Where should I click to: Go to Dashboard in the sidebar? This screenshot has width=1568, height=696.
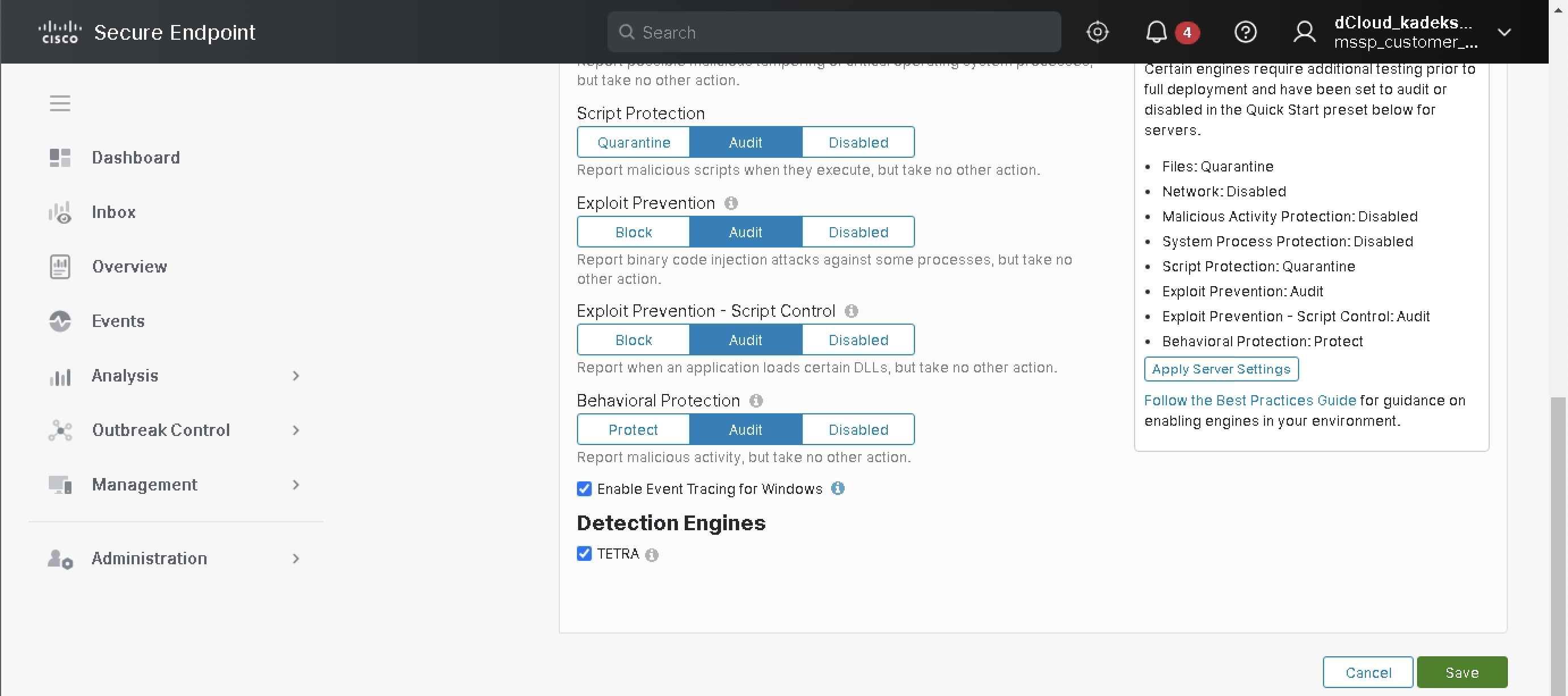pyautogui.click(x=135, y=158)
